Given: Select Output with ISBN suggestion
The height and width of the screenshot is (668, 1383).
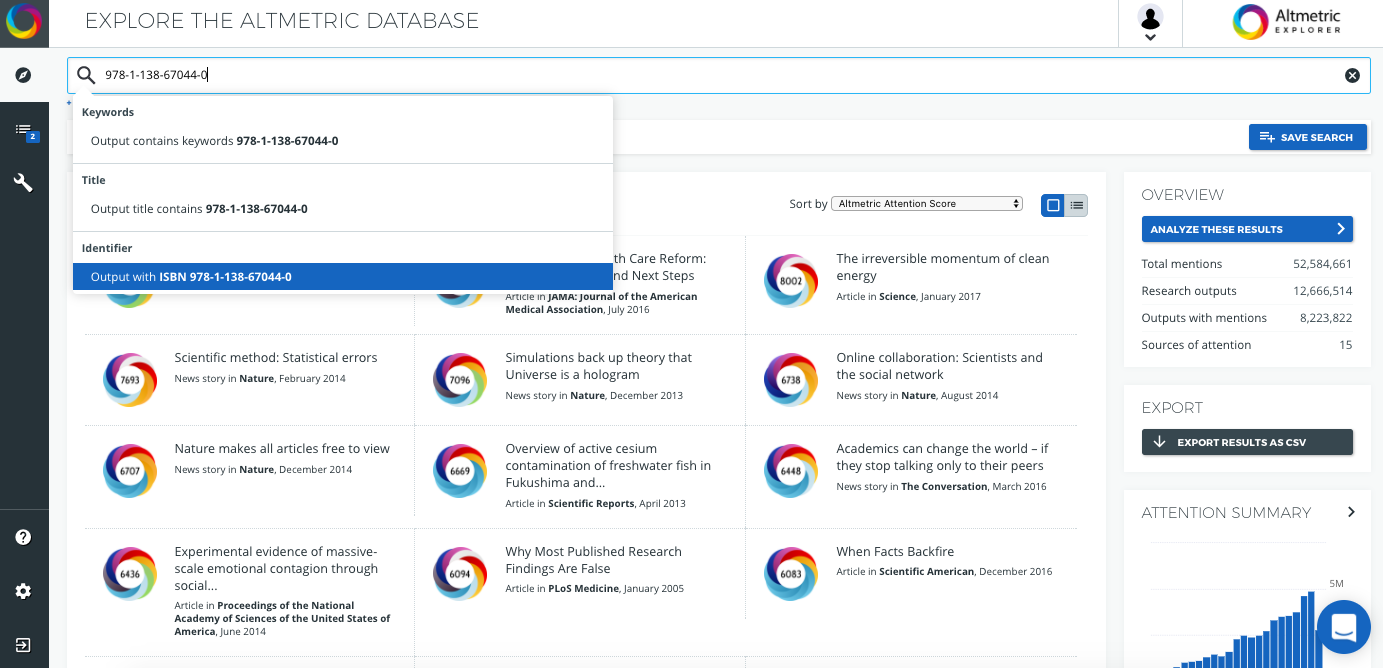Looking at the screenshot, I should point(342,277).
